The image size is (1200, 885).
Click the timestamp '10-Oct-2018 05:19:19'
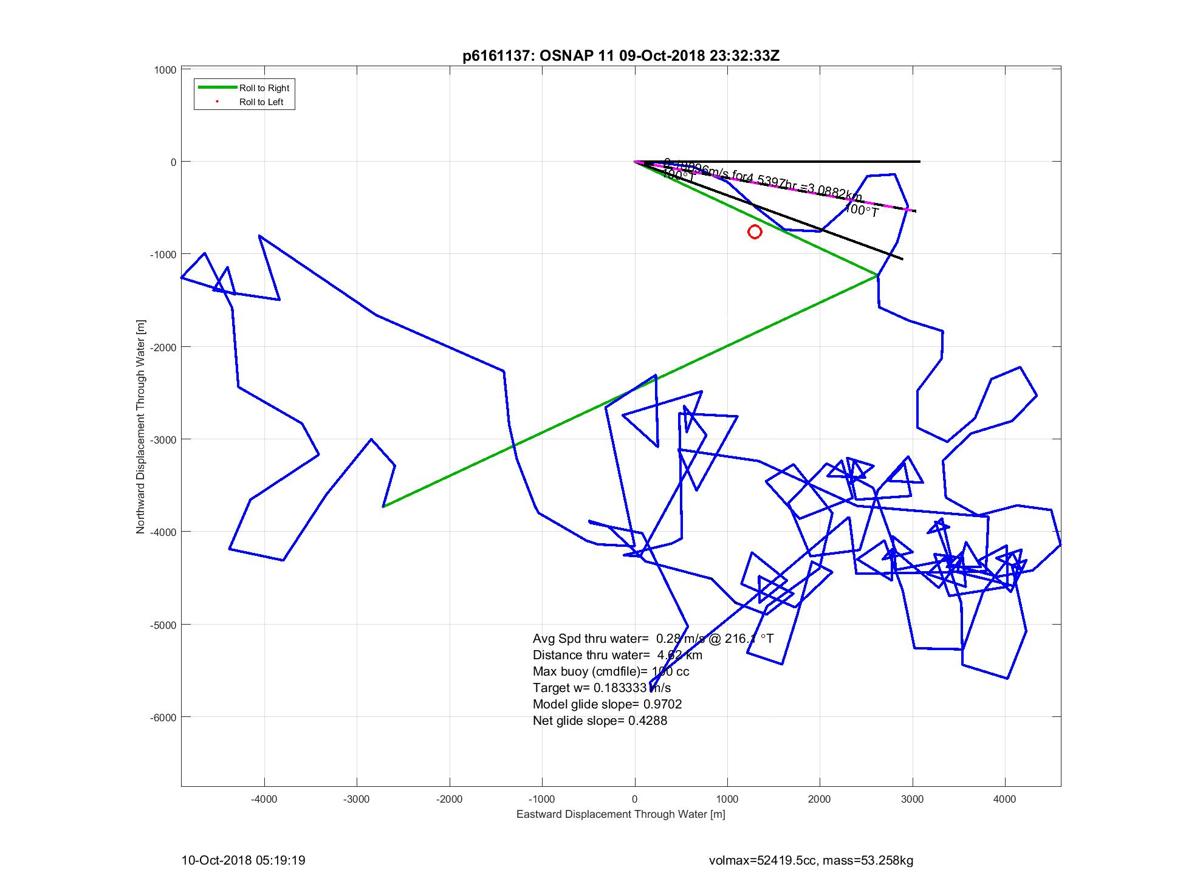pos(243,860)
